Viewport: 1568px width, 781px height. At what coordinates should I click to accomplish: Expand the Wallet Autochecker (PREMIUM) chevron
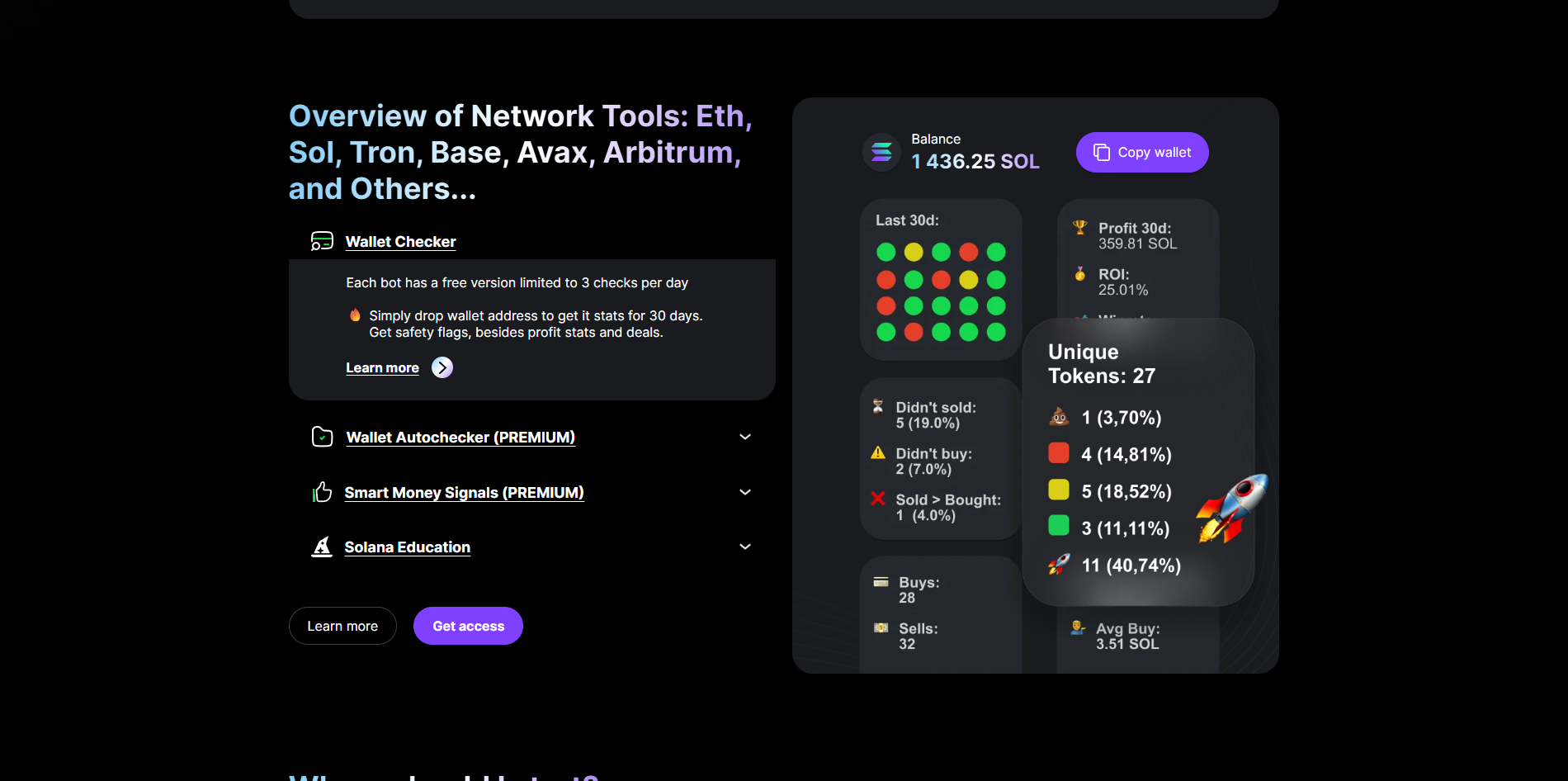[x=745, y=437]
